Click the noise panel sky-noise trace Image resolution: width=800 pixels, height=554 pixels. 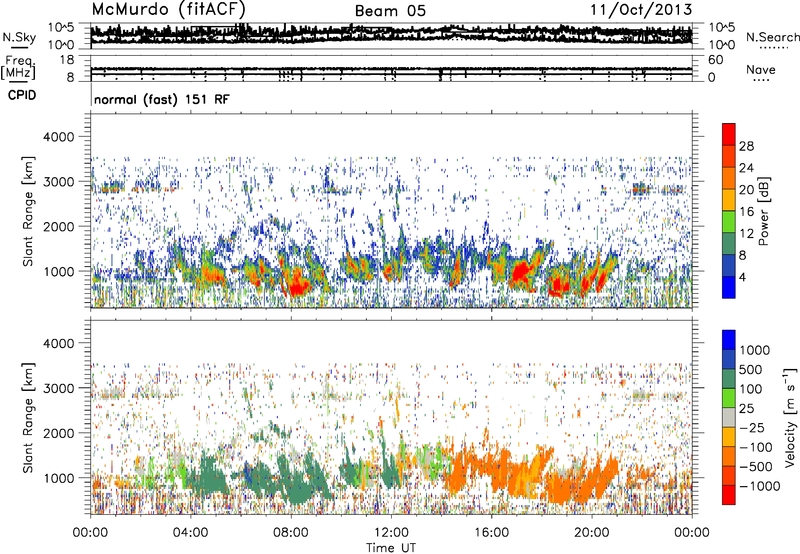point(391,34)
